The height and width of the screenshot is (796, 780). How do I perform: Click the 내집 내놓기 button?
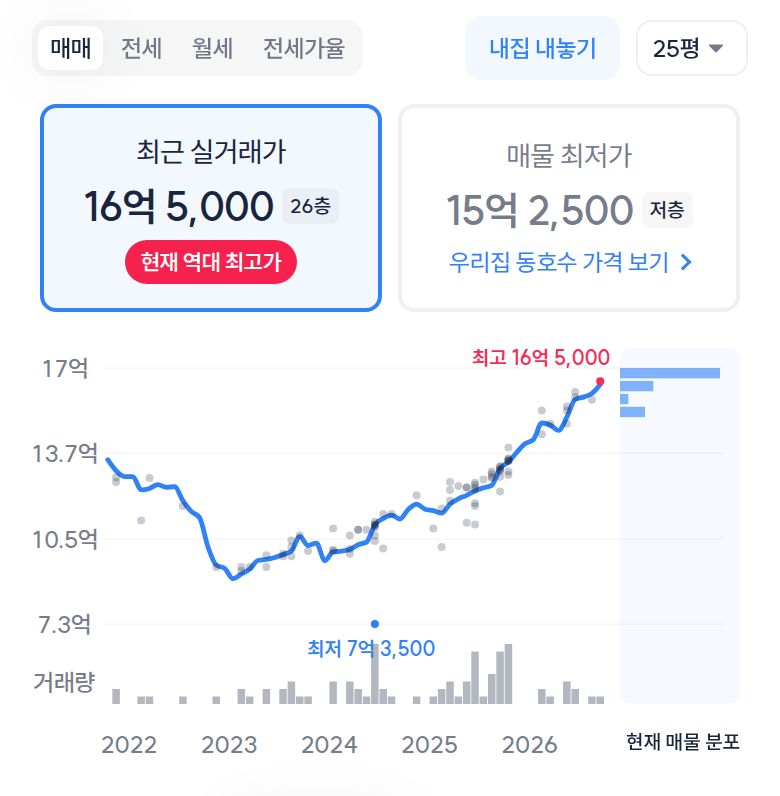click(x=542, y=48)
